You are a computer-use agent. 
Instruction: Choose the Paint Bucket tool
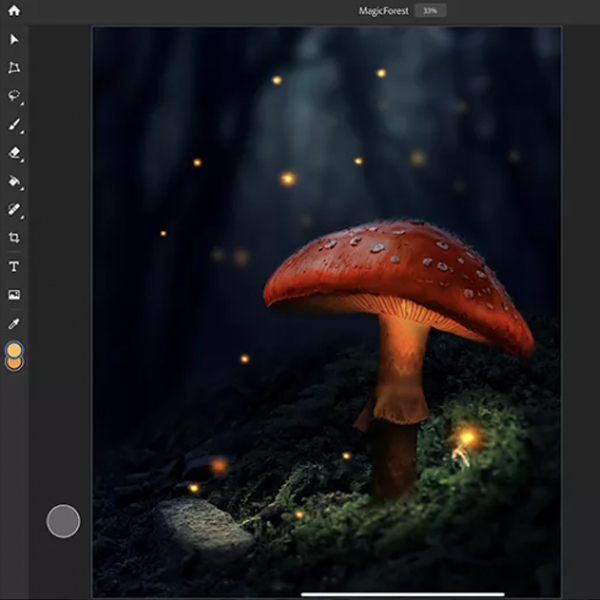(14, 182)
